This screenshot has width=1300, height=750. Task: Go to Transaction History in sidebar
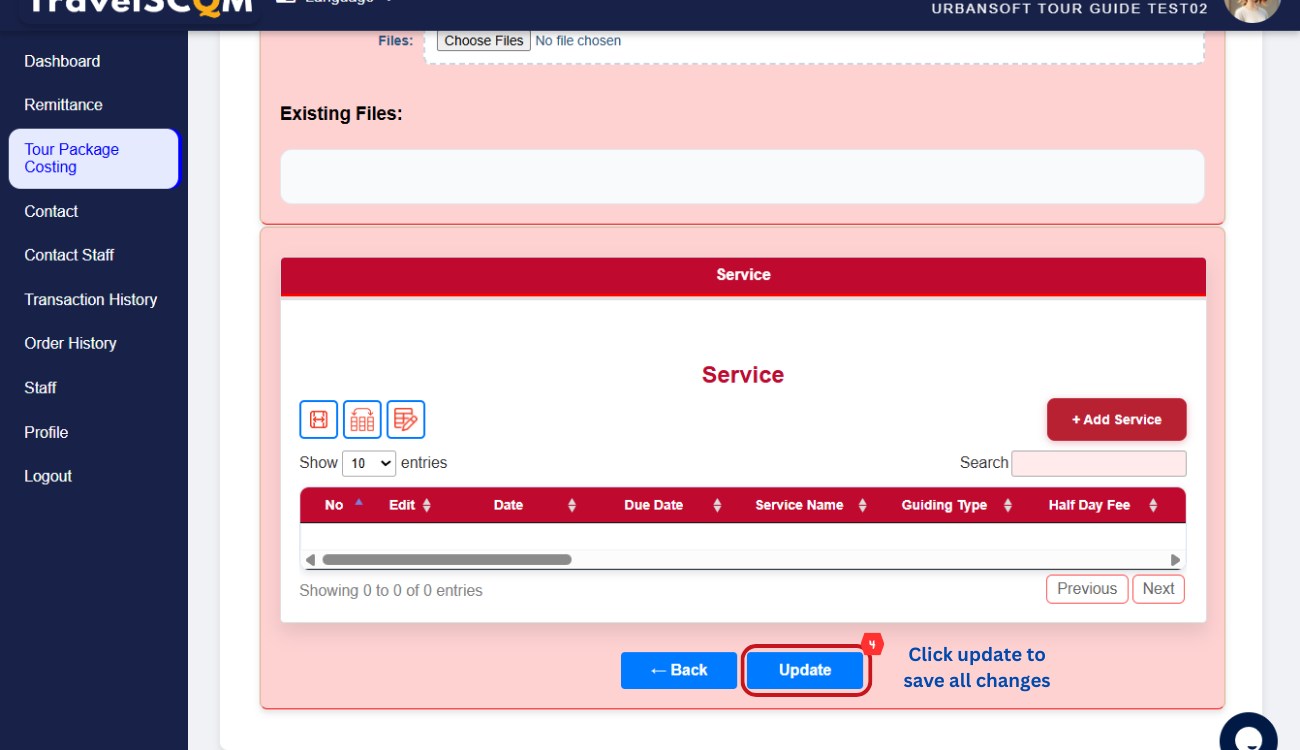(x=91, y=300)
